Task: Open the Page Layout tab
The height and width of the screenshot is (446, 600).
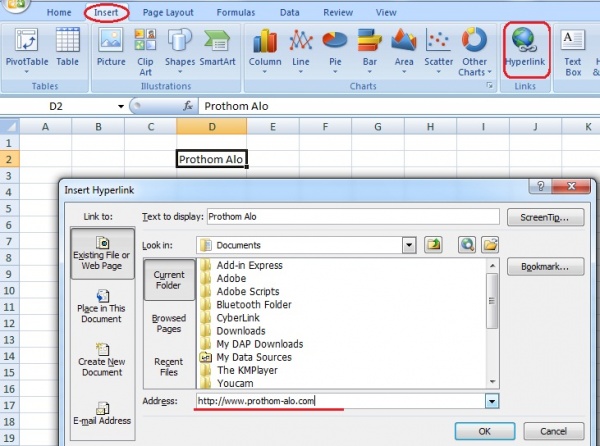Action: tap(168, 13)
